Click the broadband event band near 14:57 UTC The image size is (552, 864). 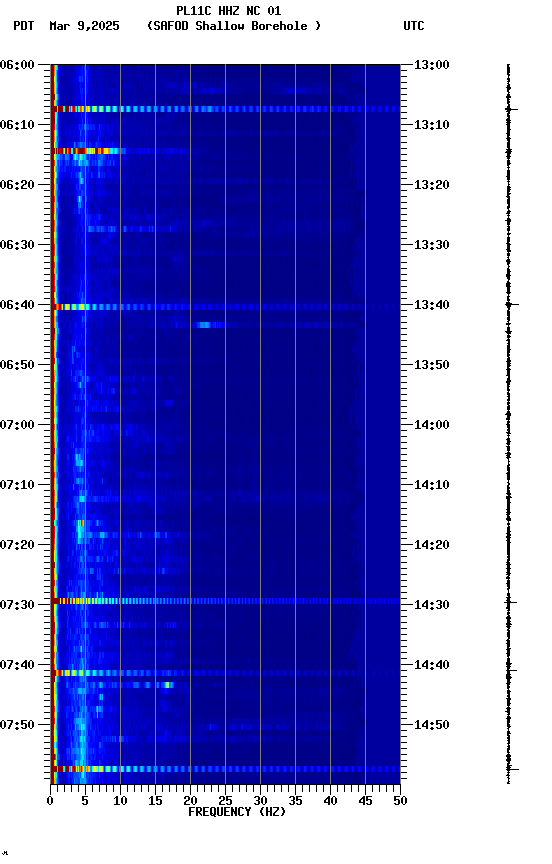(x=226, y=769)
